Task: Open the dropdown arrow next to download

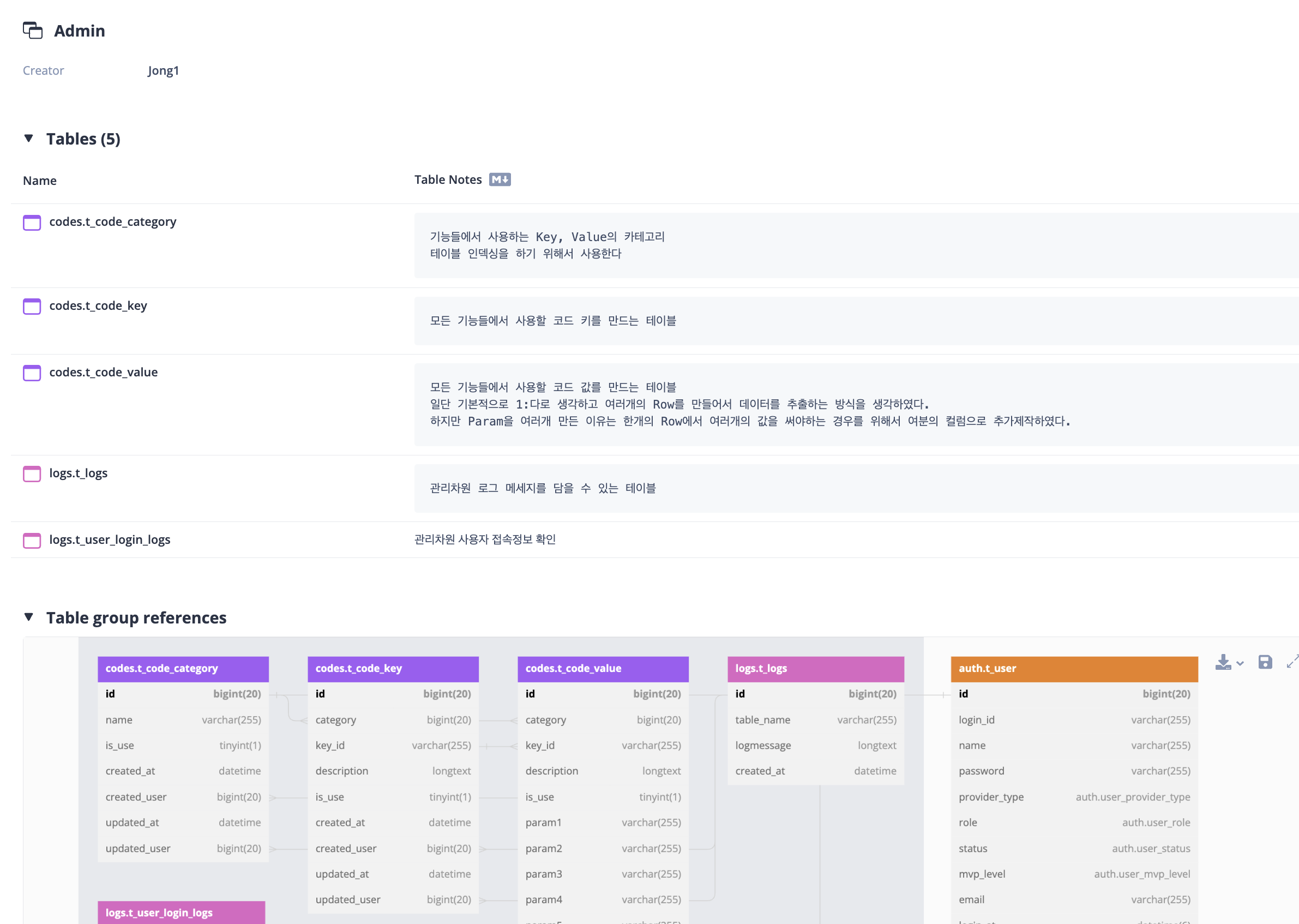Action: coord(1240,663)
